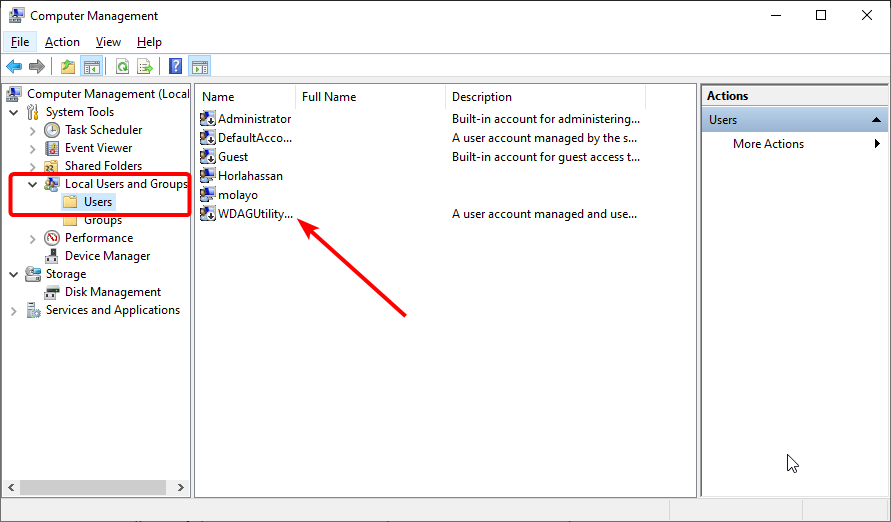This screenshot has height=522, width=891.
Task: Open the More Actions submenu arrow
Action: tap(877, 144)
